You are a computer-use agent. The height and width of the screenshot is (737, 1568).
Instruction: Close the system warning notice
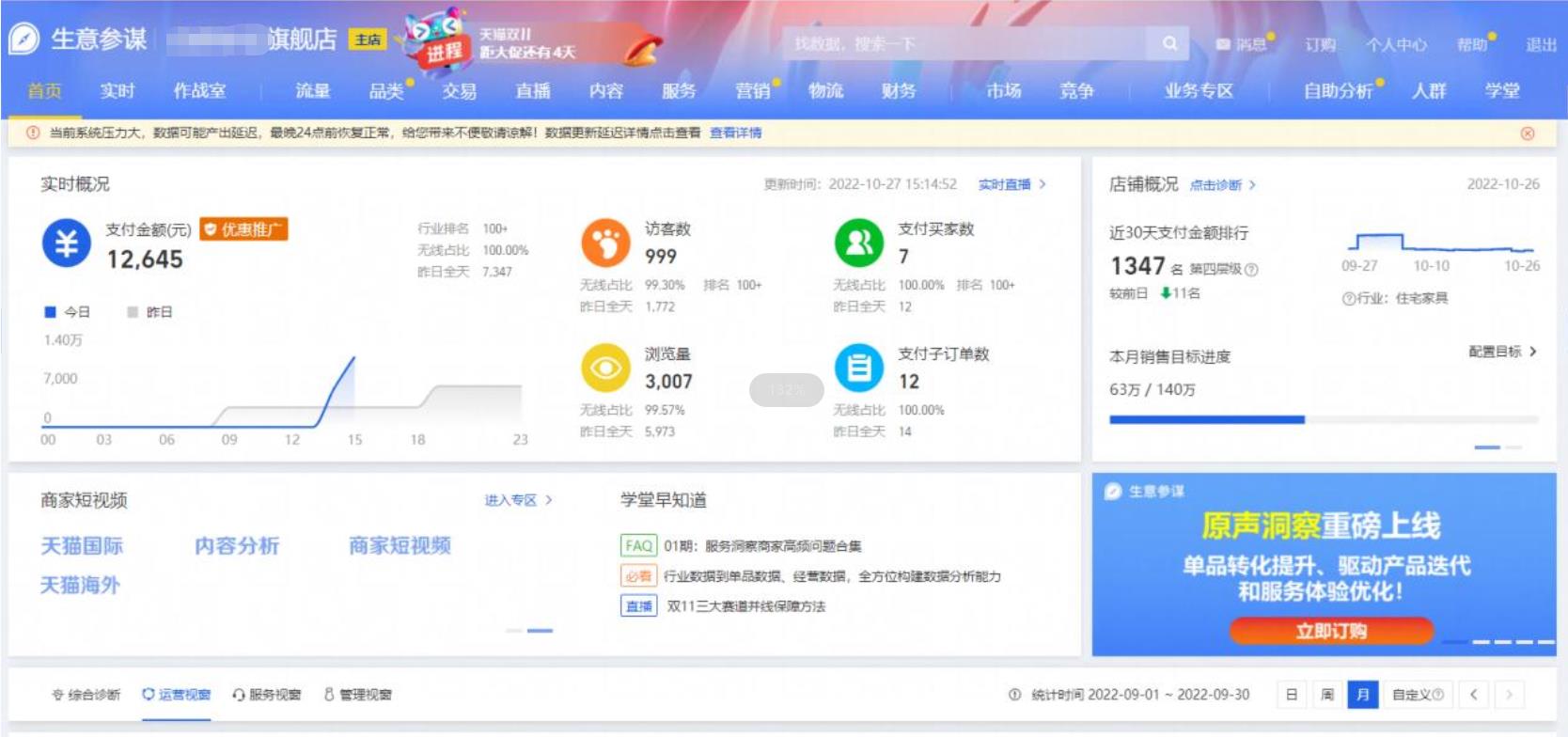pyautogui.click(x=1528, y=133)
